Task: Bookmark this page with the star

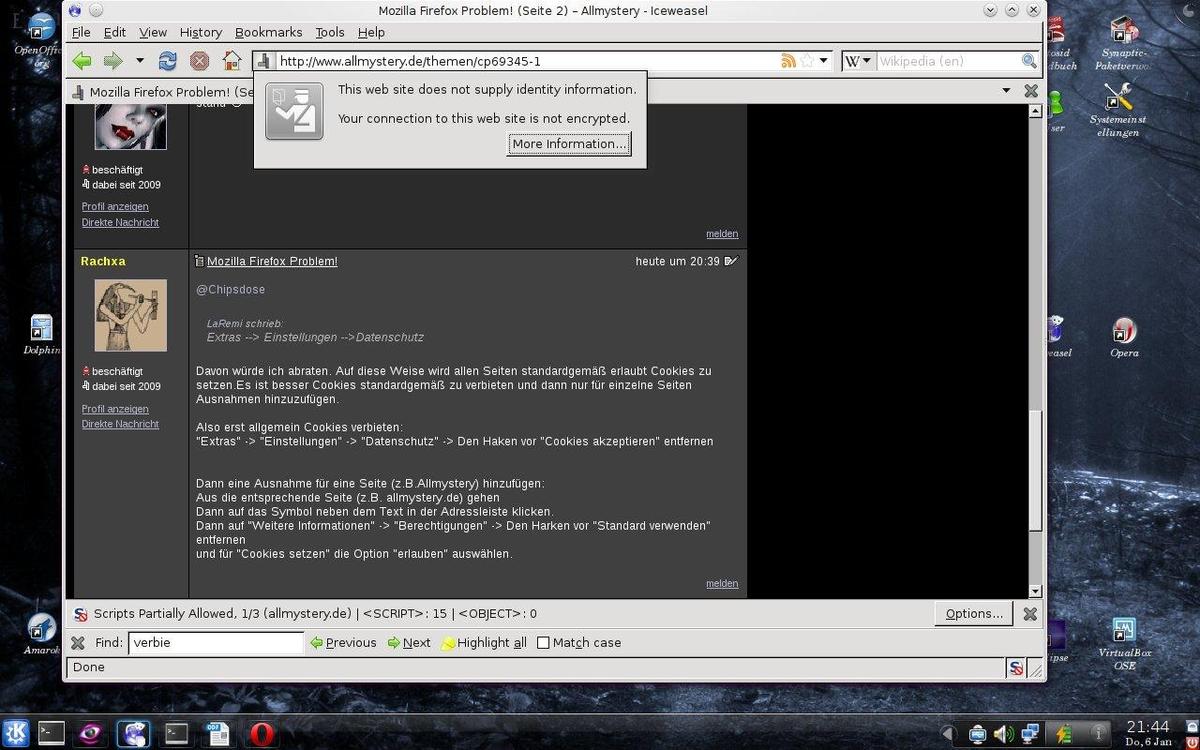Action: 807,61
